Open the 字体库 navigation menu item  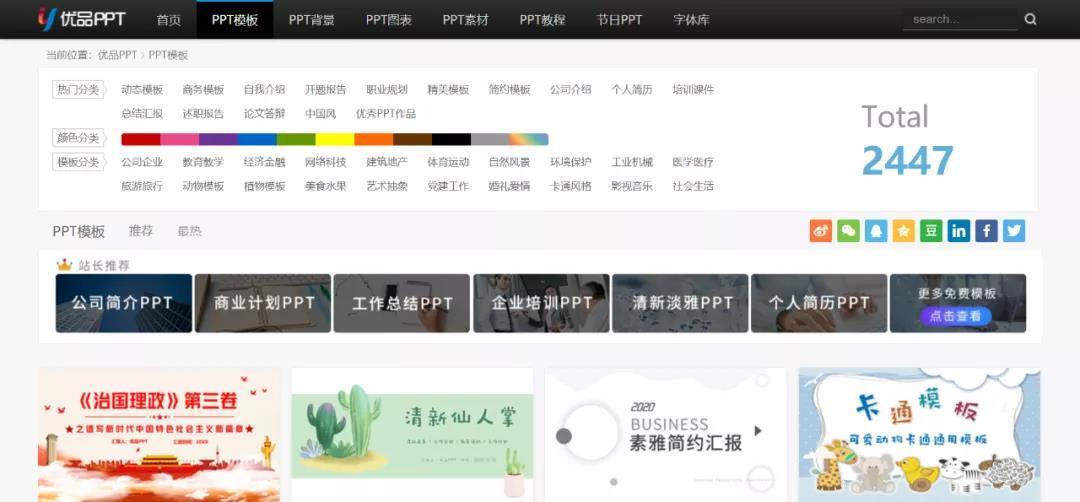[691, 20]
